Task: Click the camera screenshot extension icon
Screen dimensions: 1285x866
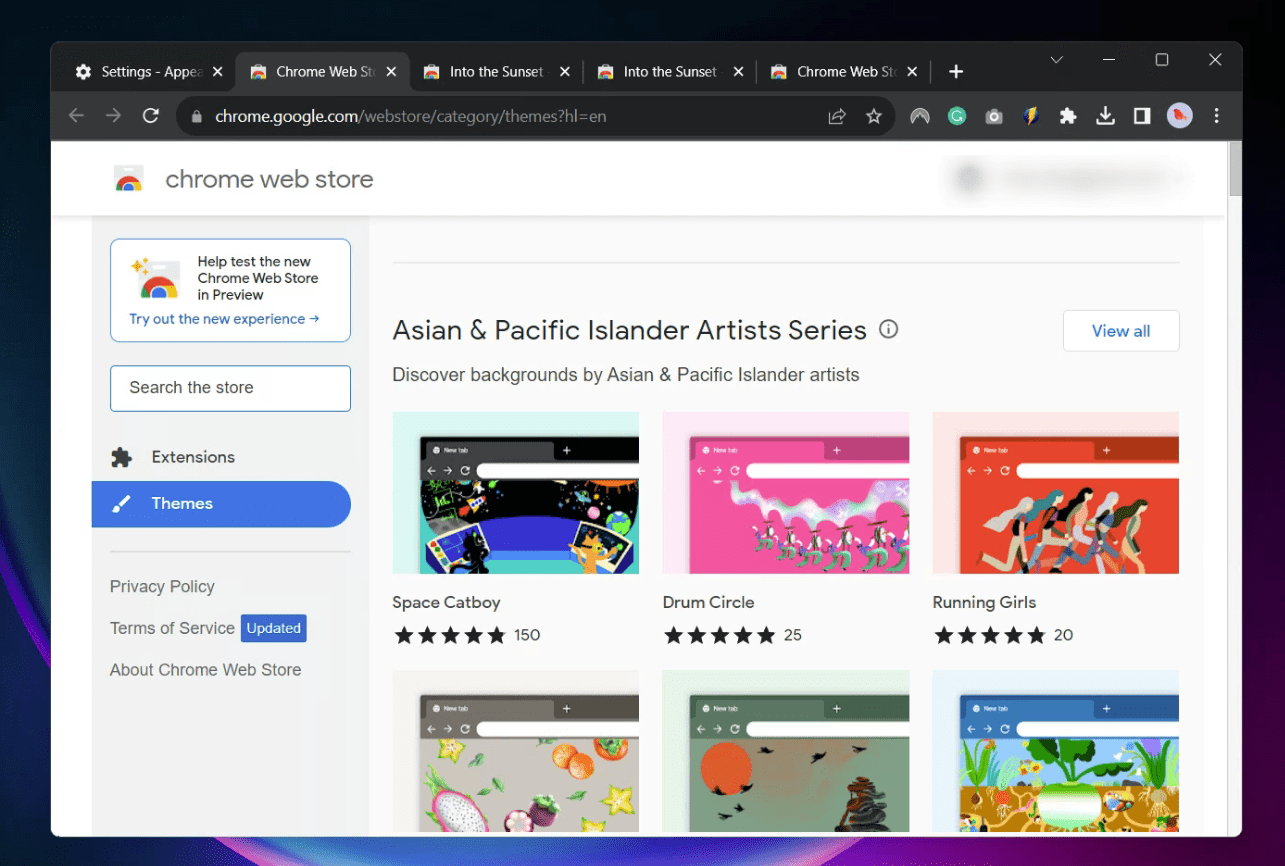Action: 994,116
